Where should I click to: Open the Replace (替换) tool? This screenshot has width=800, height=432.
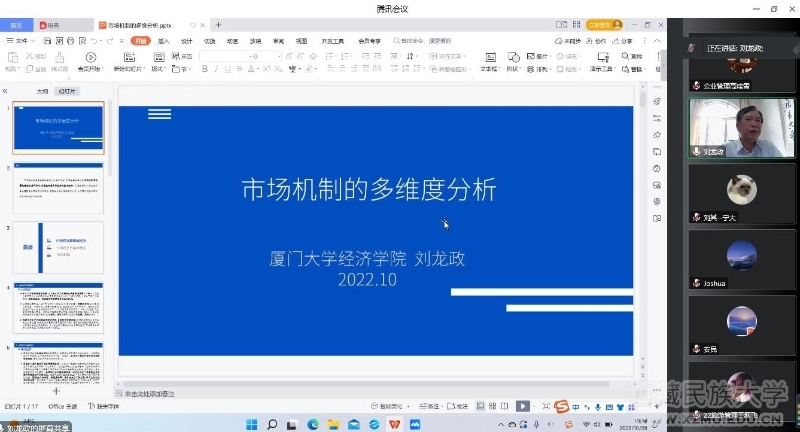tap(633, 69)
